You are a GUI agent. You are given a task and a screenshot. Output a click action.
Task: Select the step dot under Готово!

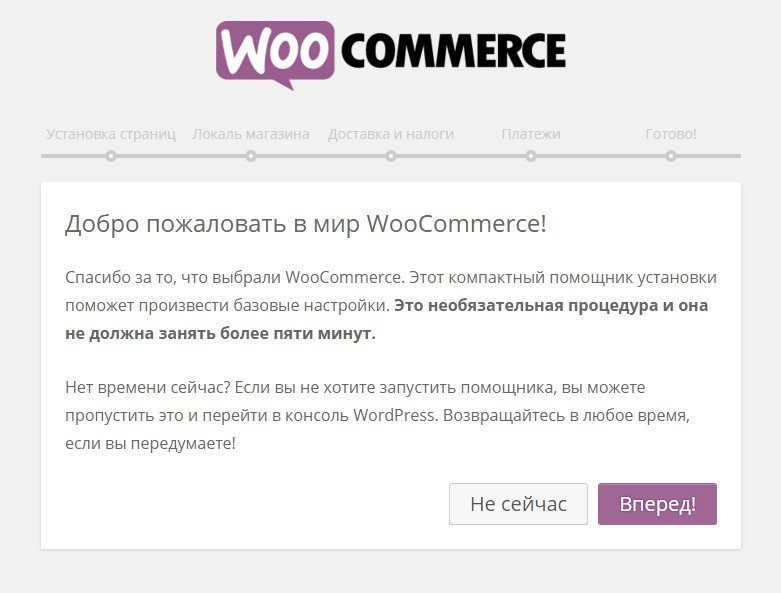click(x=671, y=156)
